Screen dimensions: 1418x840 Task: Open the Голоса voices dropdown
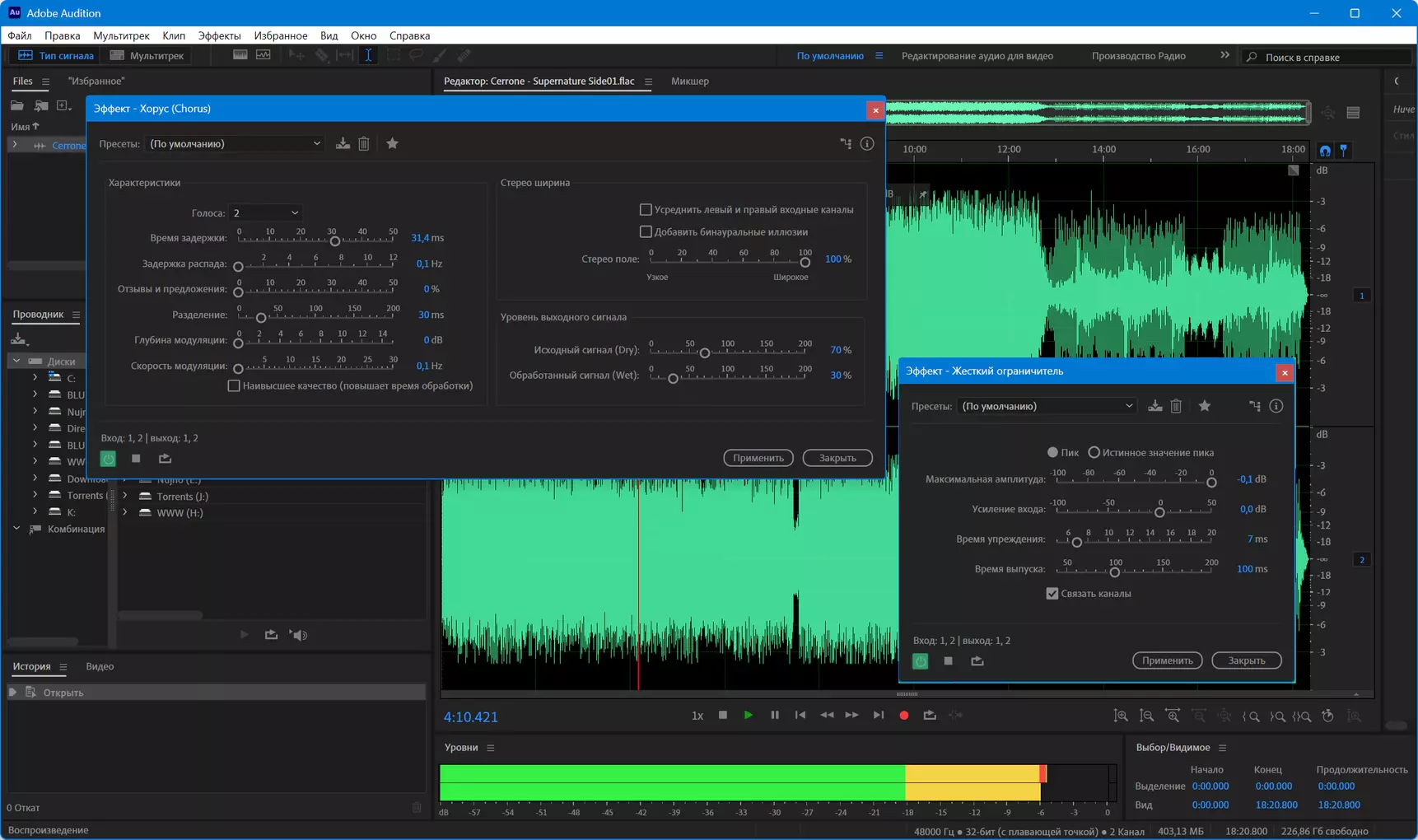point(265,212)
